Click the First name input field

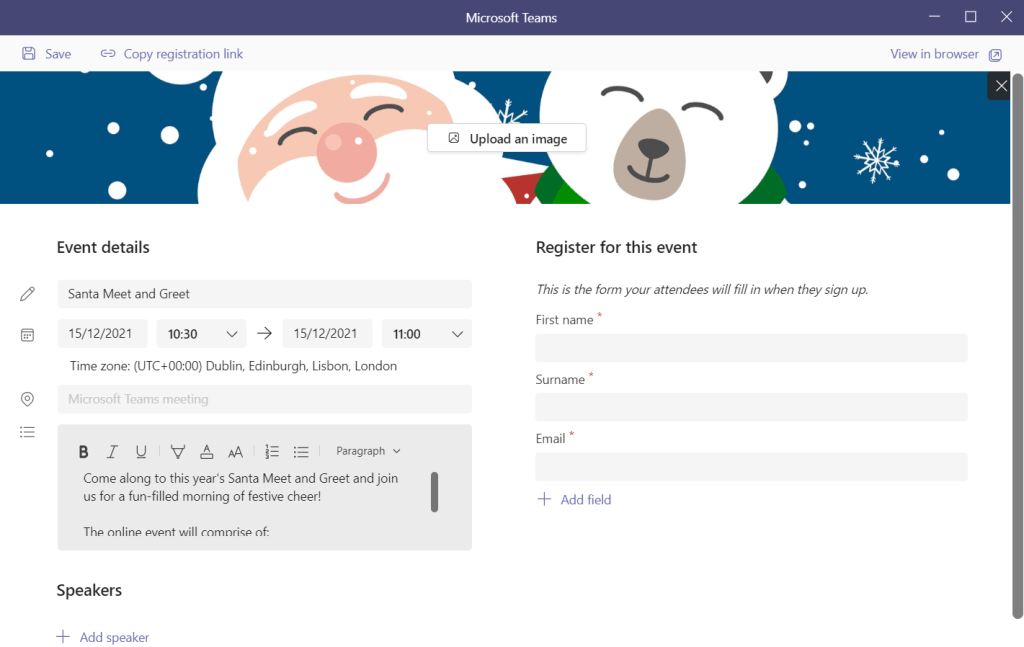pos(751,347)
